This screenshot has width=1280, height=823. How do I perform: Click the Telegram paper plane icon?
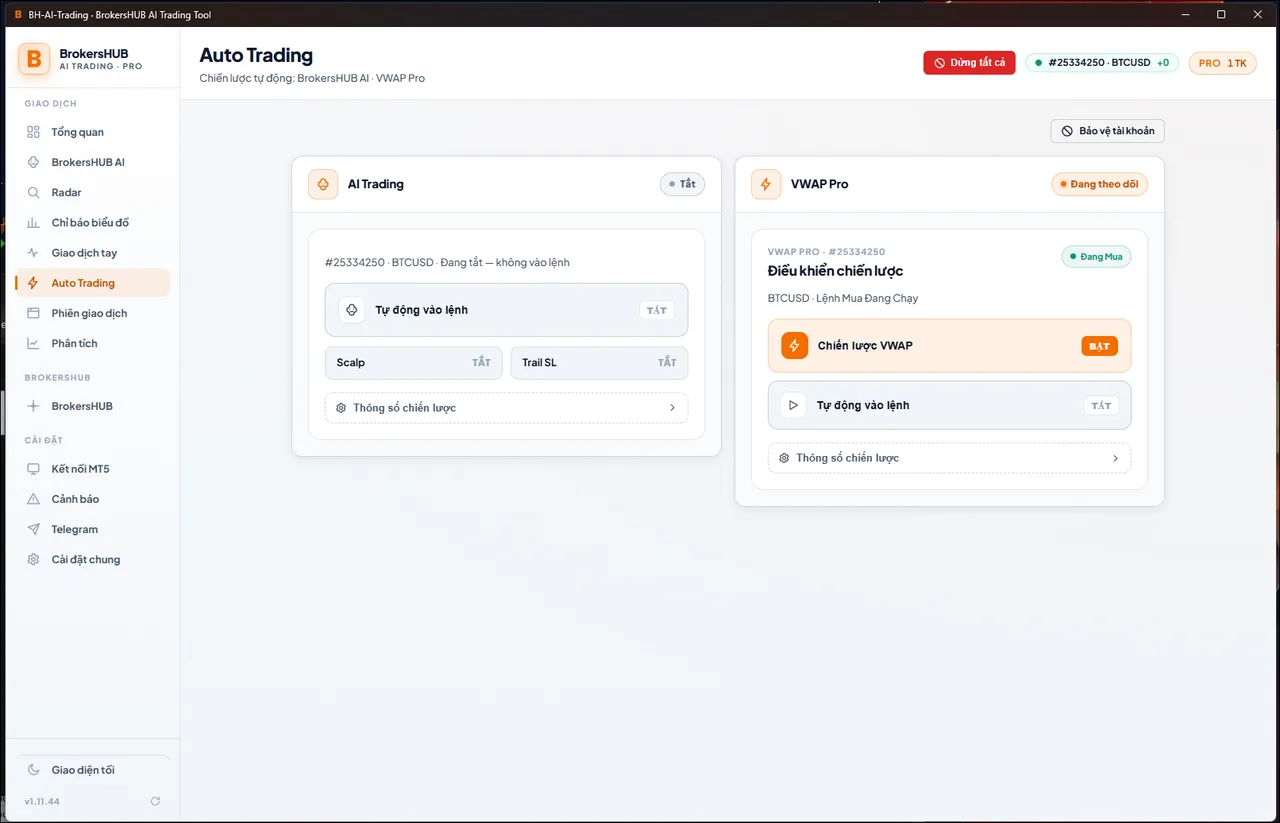(x=33, y=529)
